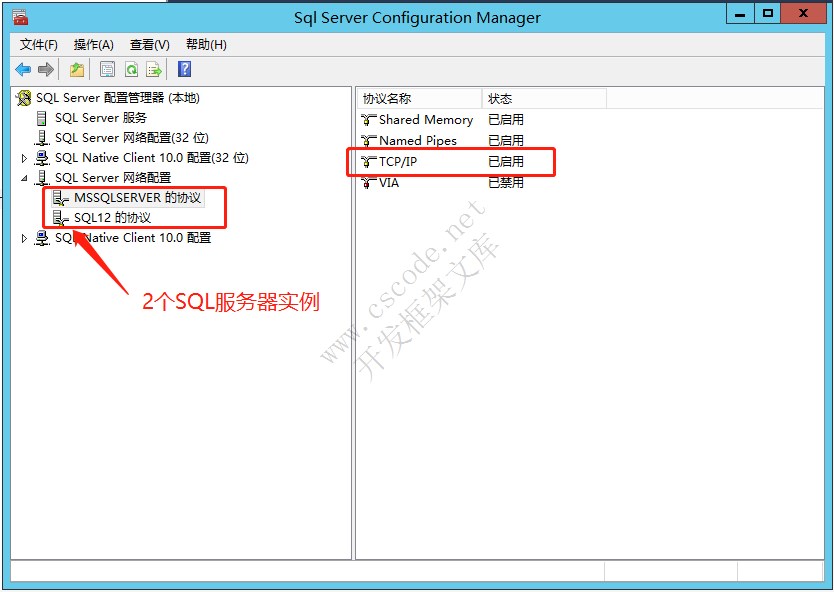Open the 查看(V) menu

coord(149,45)
